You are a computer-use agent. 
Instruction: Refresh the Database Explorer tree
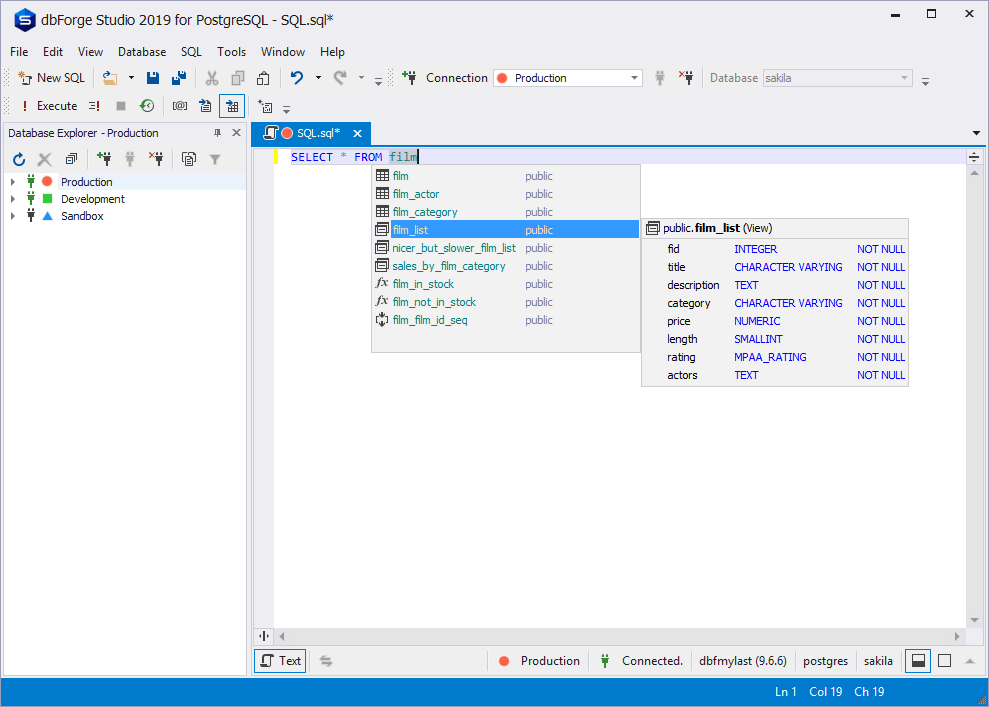tap(19, 160)
